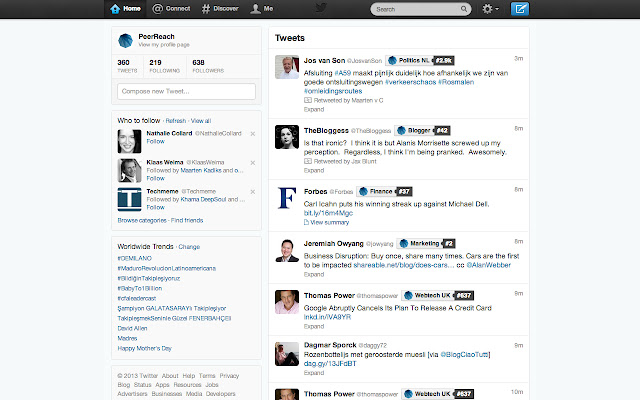The height and width of the screenshot is (400, 640).
Task: Dismiss Nathalie Collard suggestion
Action: (253, 133)
